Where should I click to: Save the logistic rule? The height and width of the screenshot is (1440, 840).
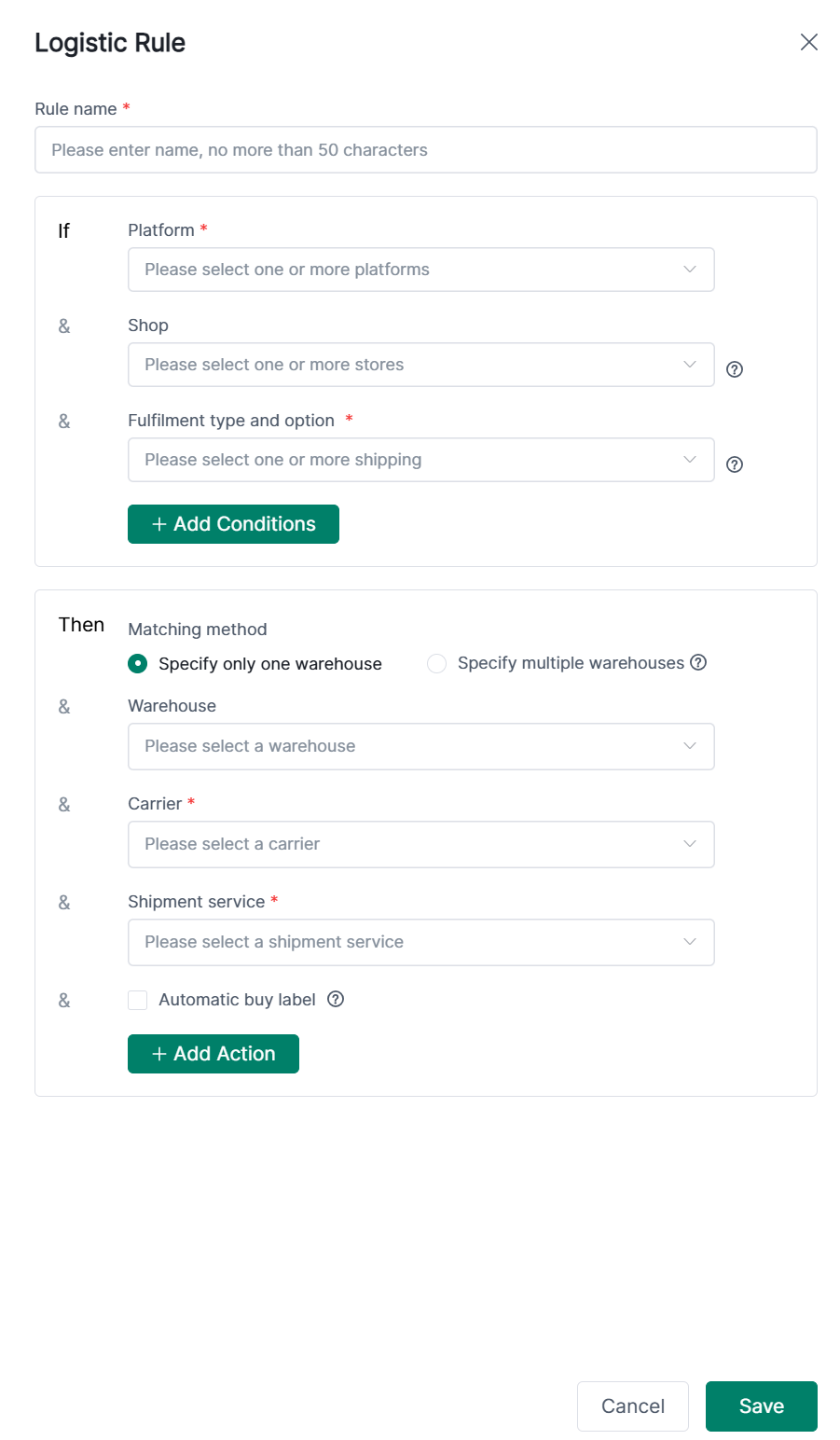pyautogui.click(x=761, y=1406)
